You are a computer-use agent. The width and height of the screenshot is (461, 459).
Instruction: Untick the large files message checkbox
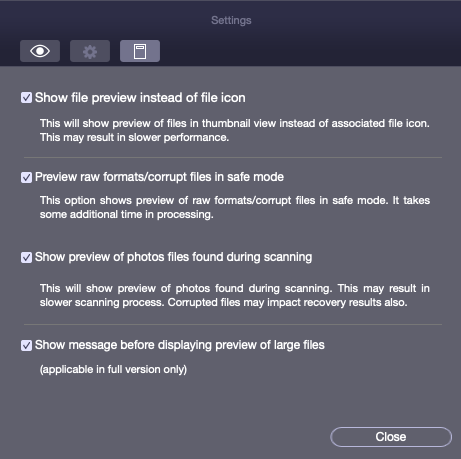(26, 345)
